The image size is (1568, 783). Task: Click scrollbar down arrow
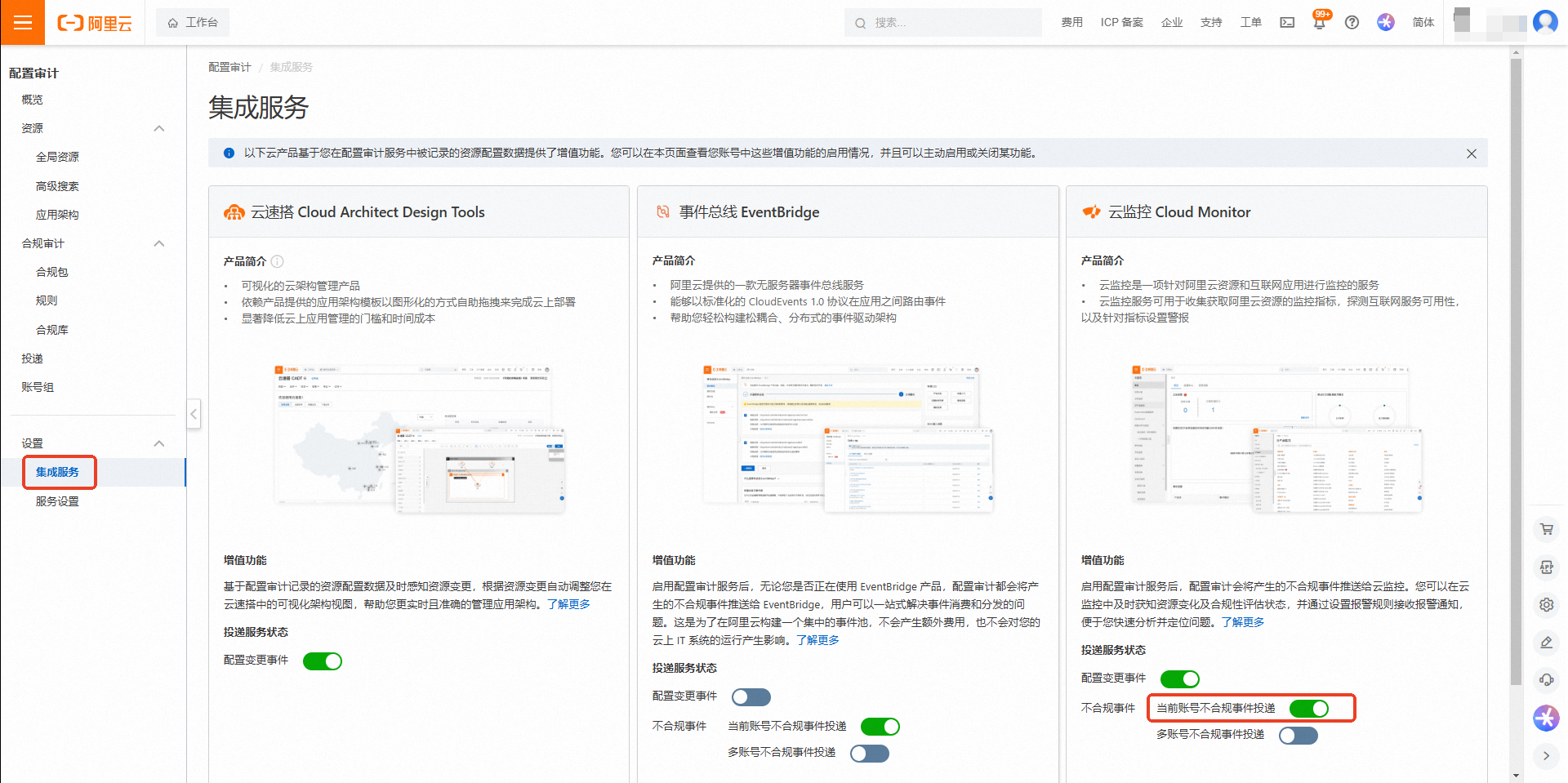tap(1516, 776)
